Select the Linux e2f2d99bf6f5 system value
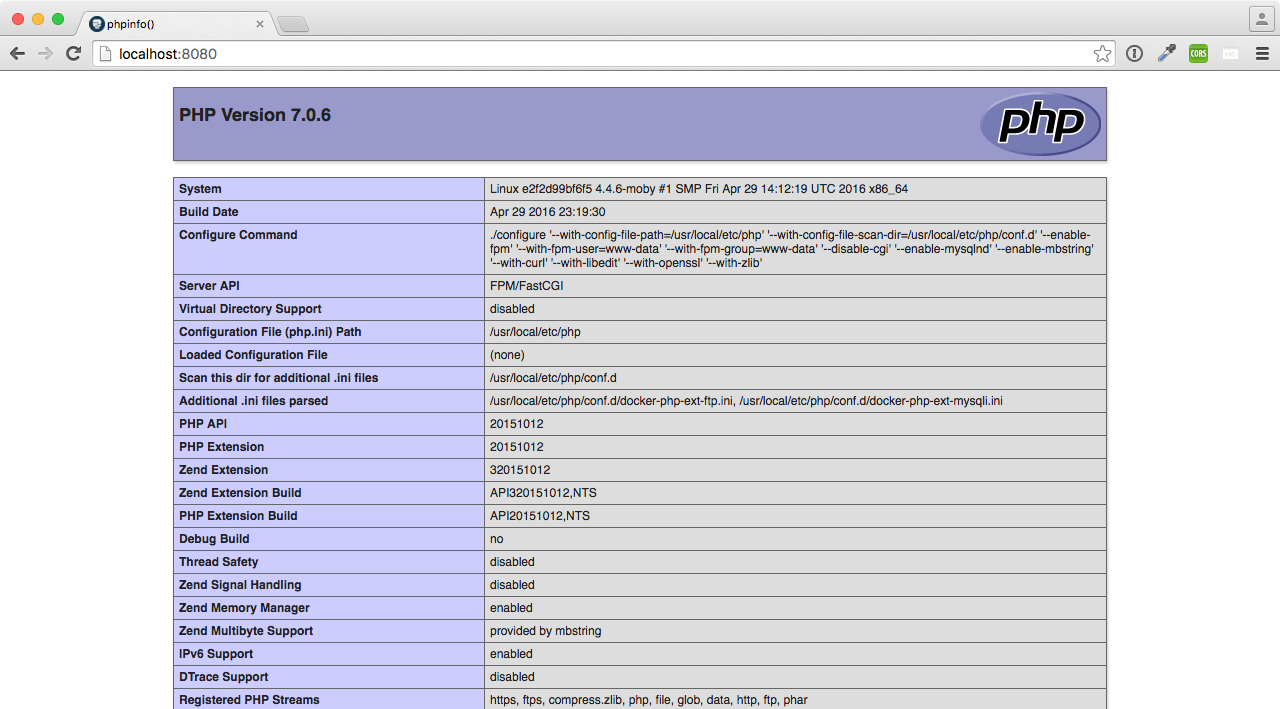This screenshot has width=1280, height=709. [x=699, y=189]
